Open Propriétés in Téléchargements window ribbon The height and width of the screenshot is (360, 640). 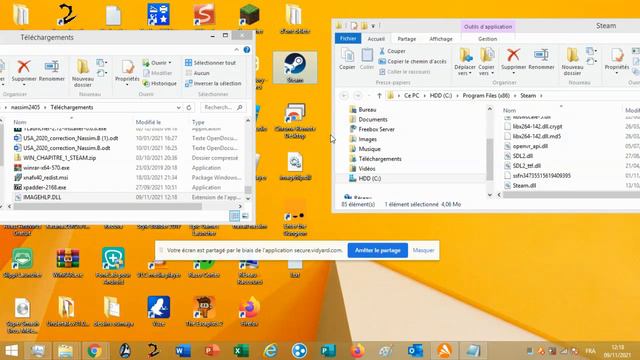click(x=127, y=73)
